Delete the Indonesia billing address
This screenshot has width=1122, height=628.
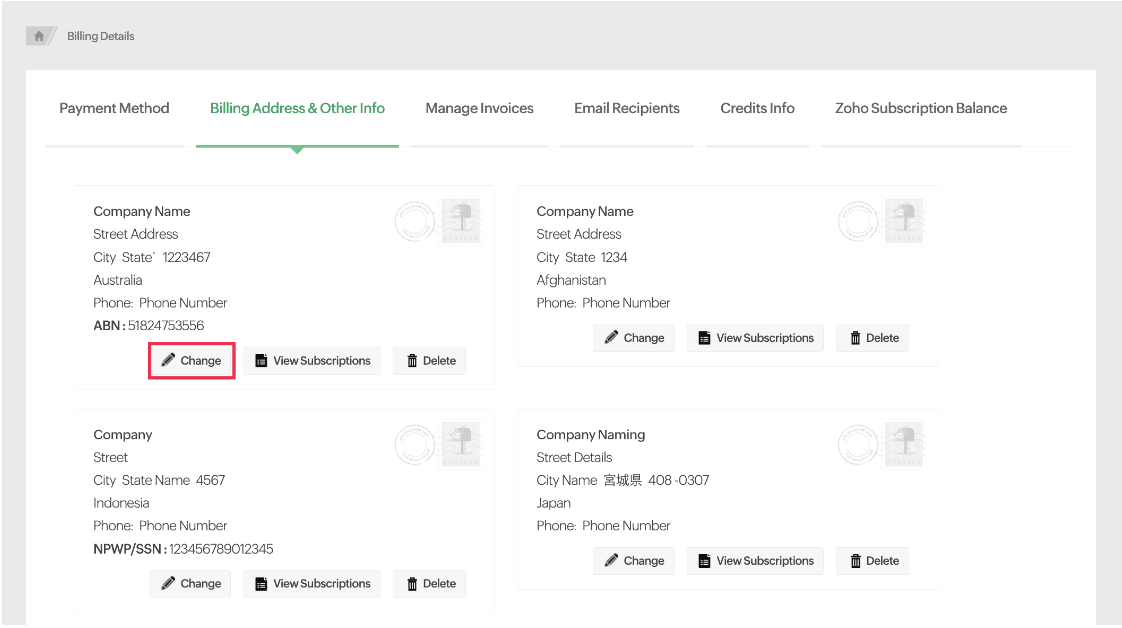[430, 584]
